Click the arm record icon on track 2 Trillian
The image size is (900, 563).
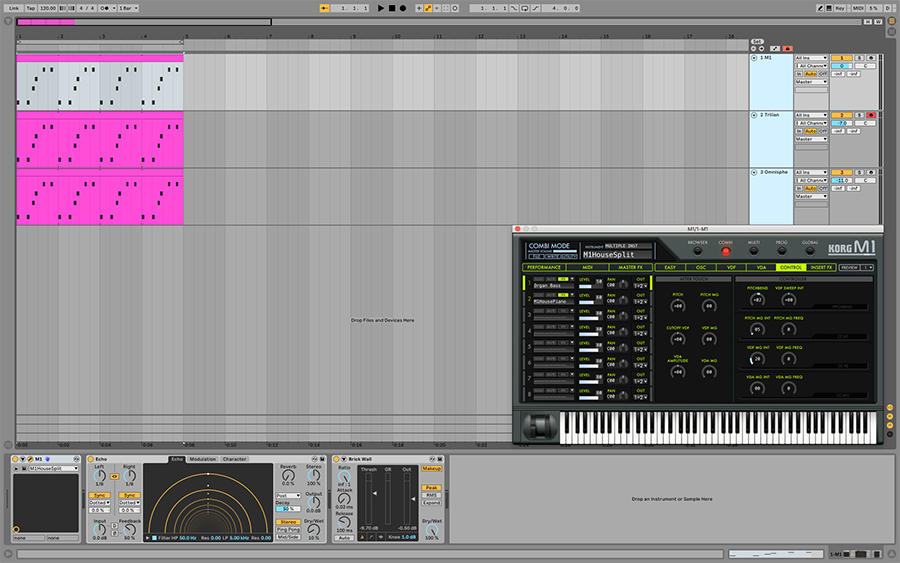[x=871, y=115]
